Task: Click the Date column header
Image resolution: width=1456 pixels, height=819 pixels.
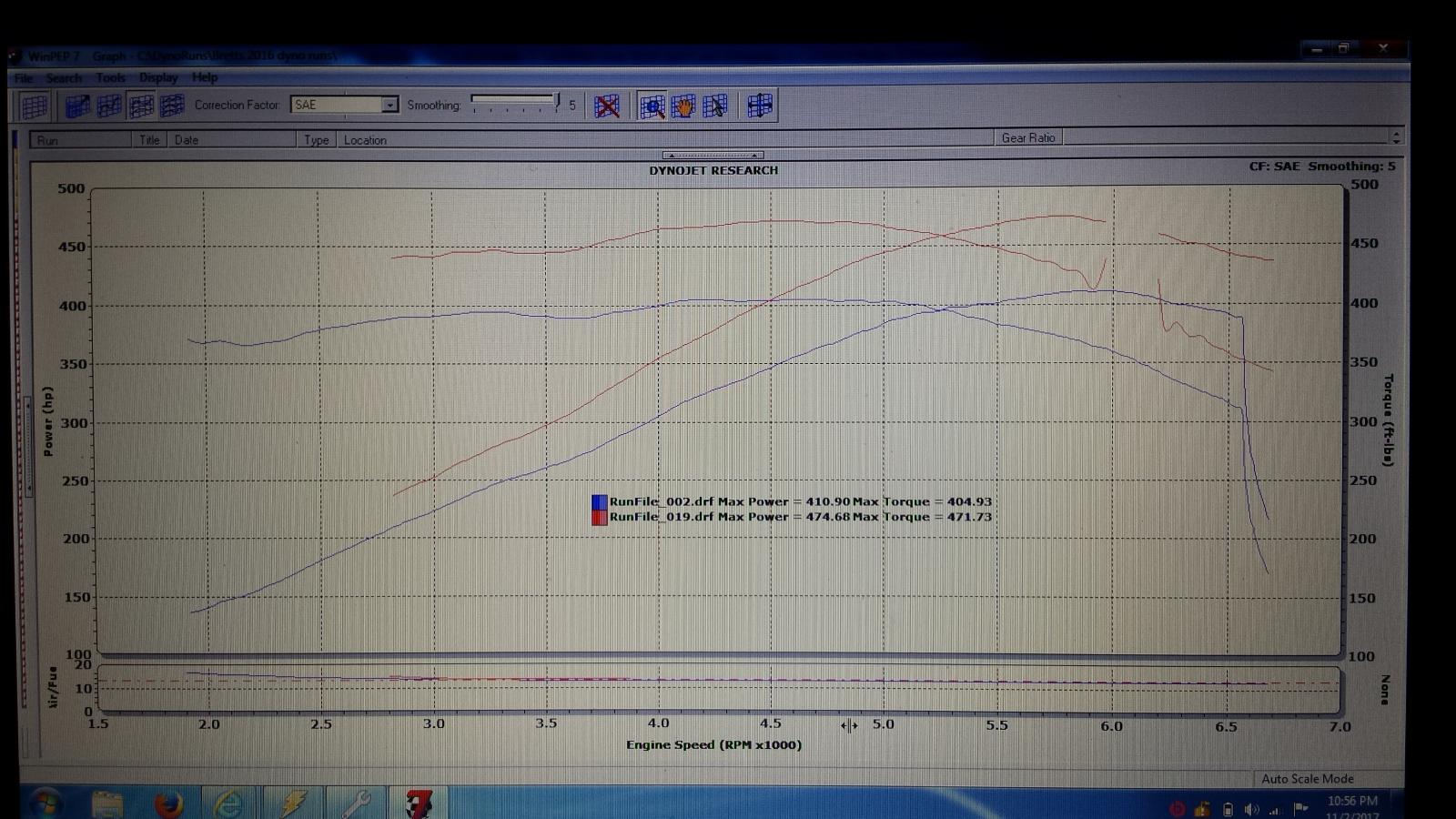Action: 187,140
